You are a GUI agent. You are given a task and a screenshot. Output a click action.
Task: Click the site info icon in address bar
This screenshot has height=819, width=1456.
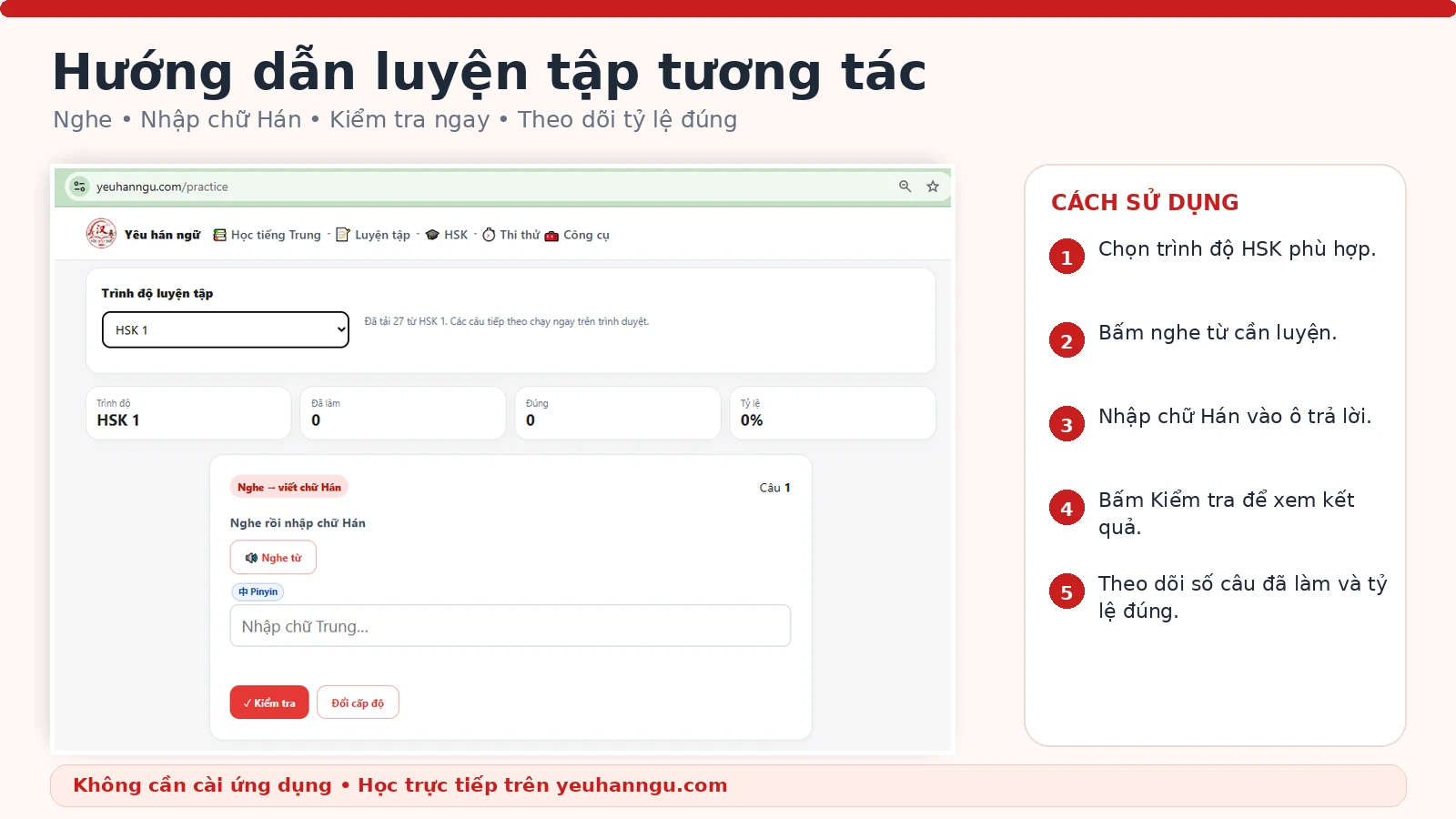pyautogui.click(x=79, y=187)
